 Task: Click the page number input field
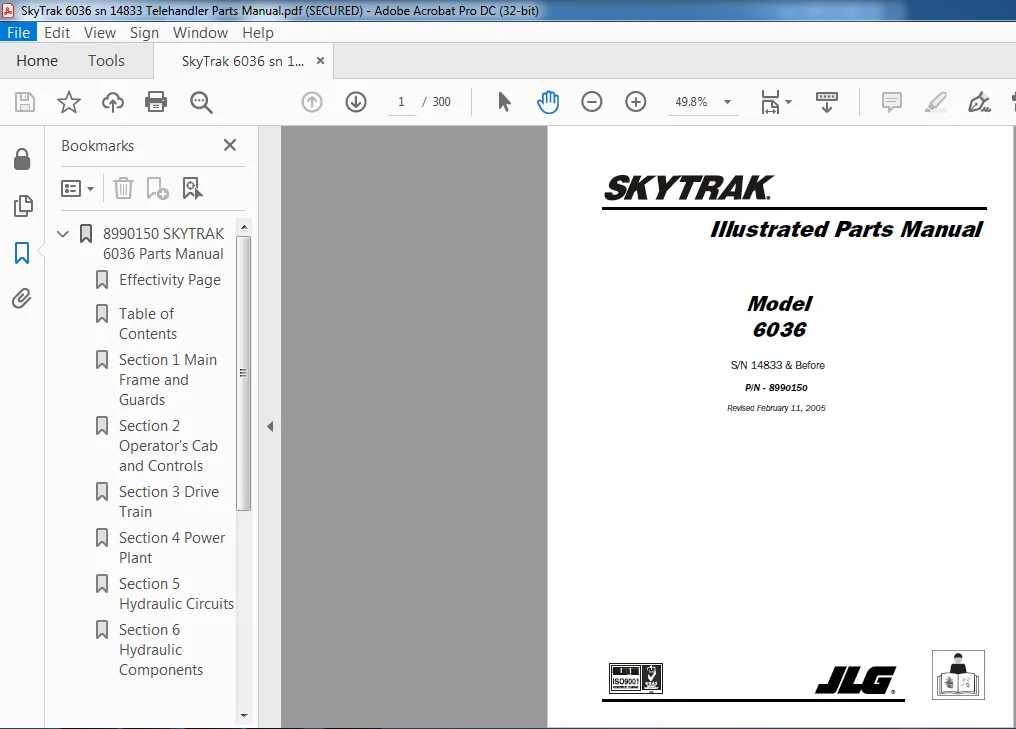(401, 102)
